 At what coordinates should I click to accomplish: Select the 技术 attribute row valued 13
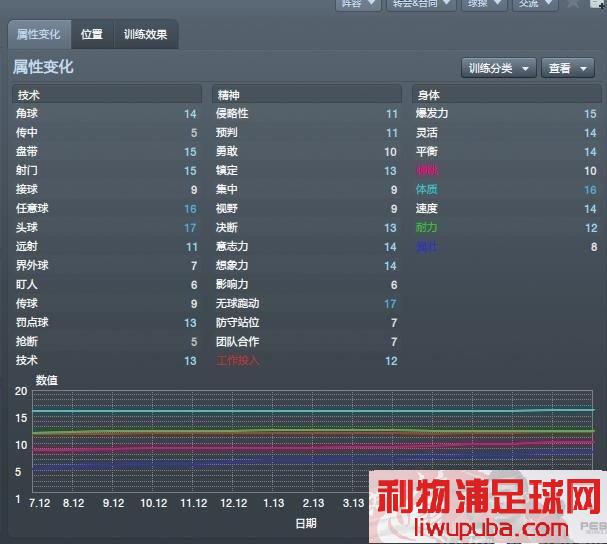tap(107, 360)
